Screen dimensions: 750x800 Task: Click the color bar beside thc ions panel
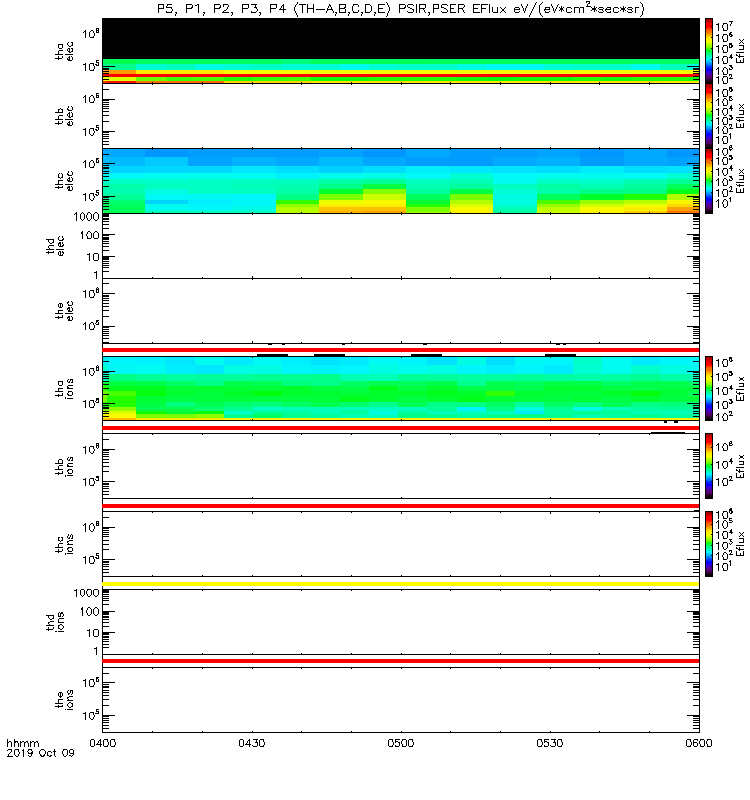[x=709, y=544]
